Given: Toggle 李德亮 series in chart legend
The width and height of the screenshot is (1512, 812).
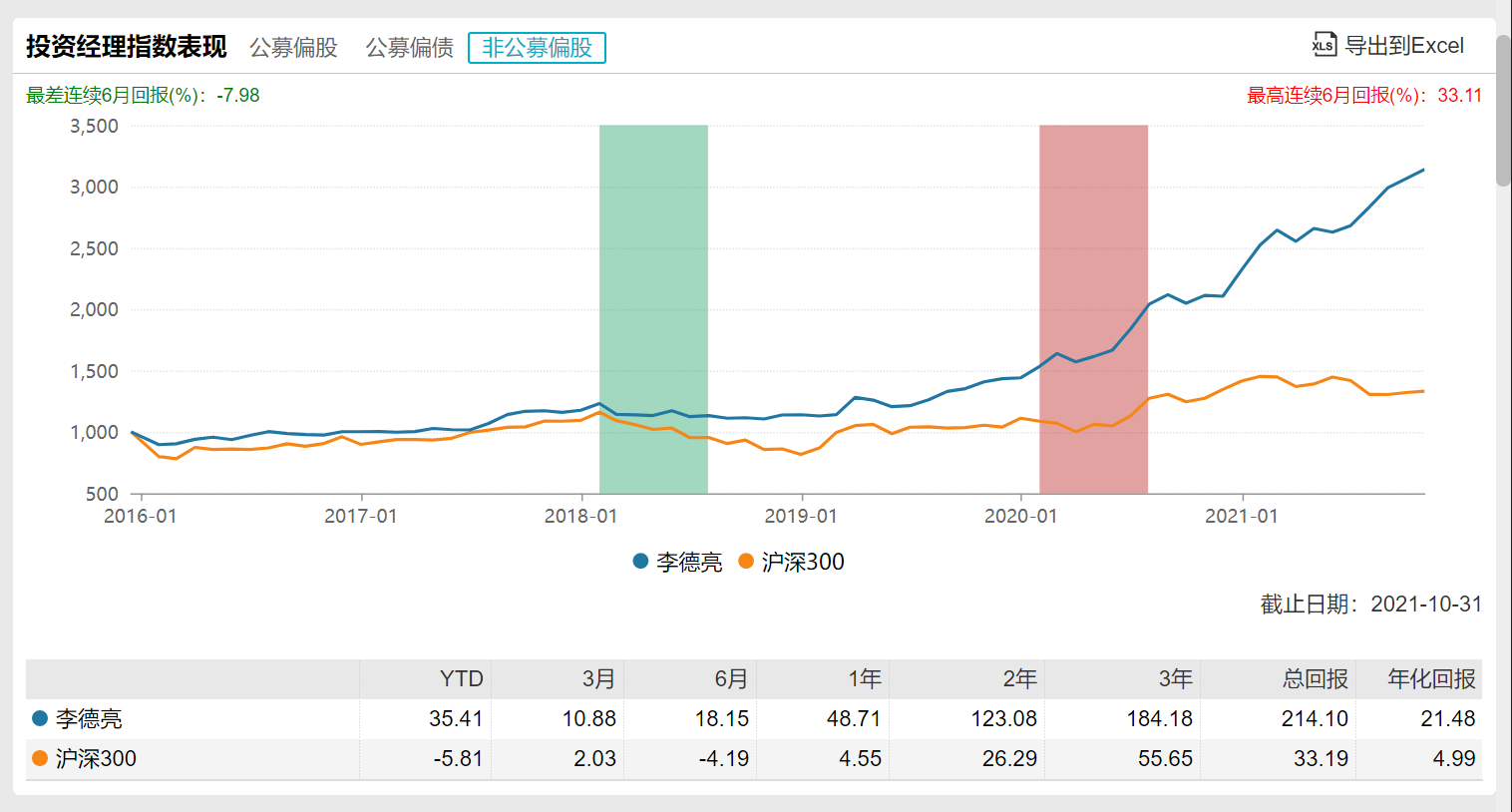Looking at the screenshot, I should (x=678, y=563).
